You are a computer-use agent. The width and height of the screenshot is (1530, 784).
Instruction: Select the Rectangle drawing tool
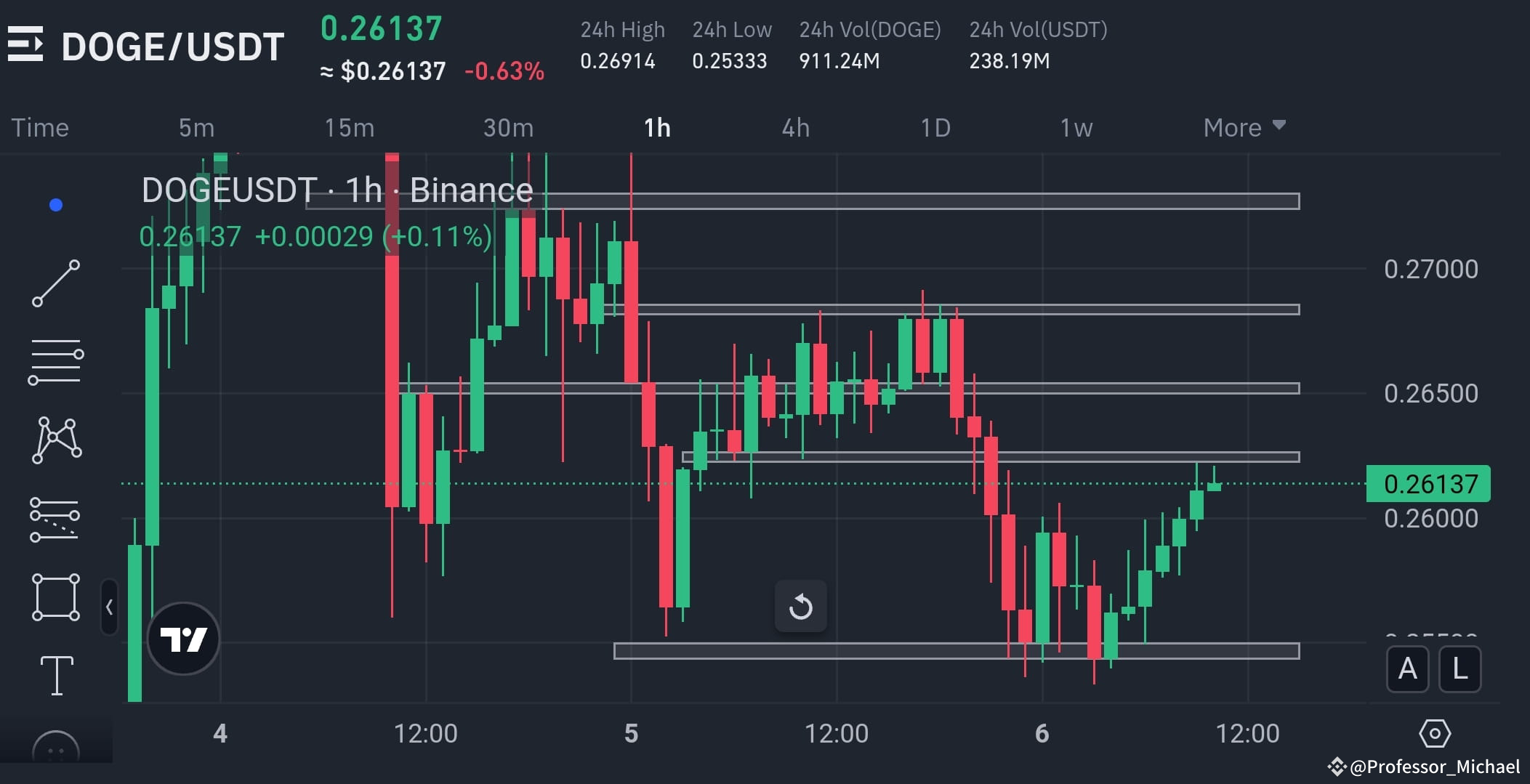pos(56,596)
